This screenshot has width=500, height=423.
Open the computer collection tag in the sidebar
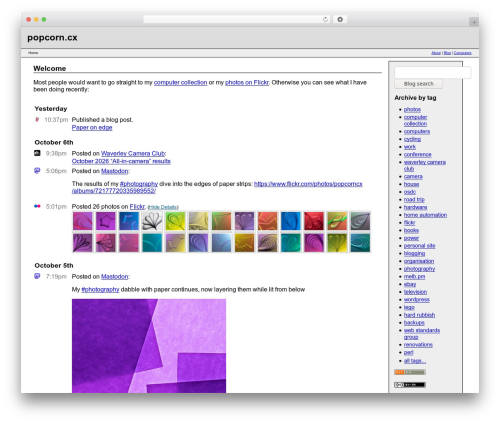click(415, 120)
